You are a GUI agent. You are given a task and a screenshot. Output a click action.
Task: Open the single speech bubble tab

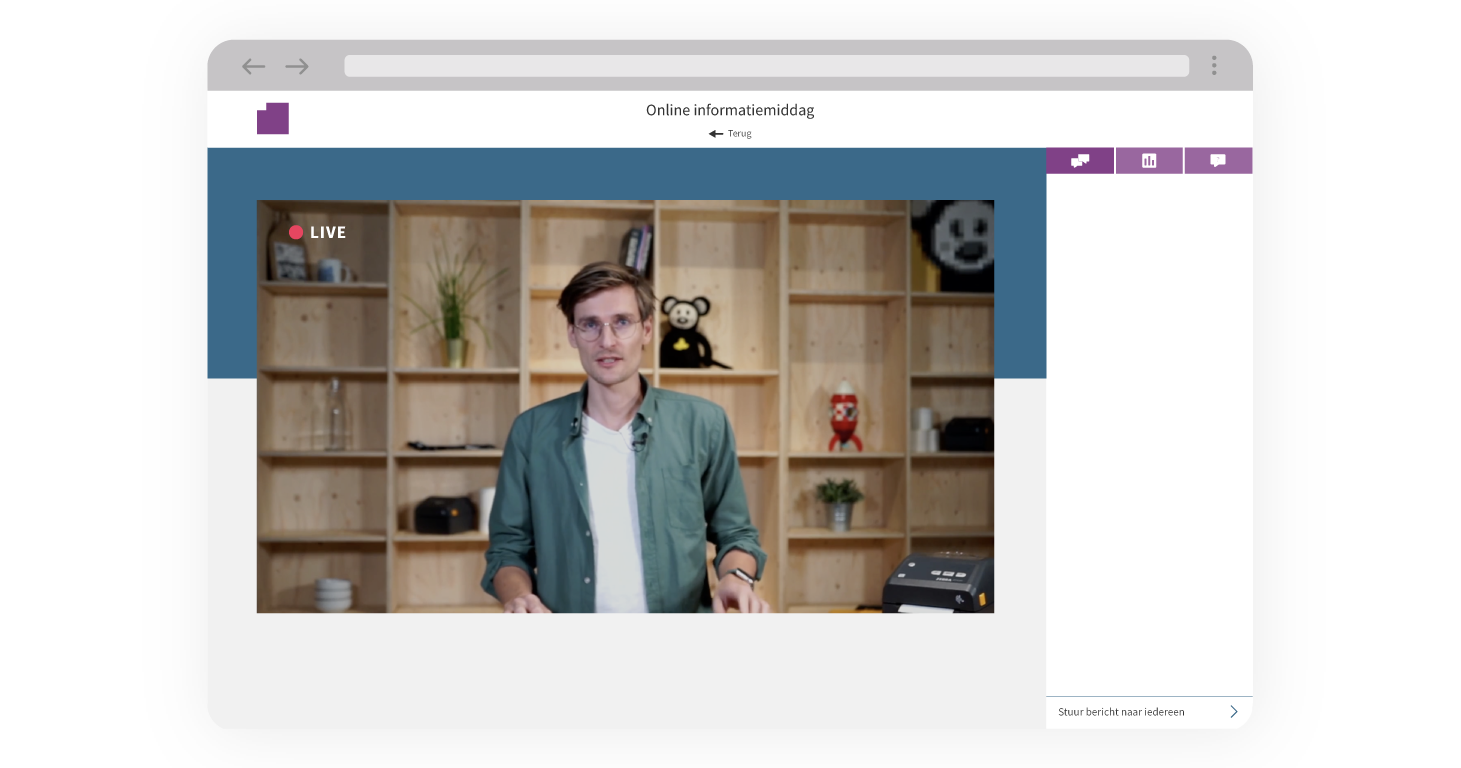point(1218,161)
